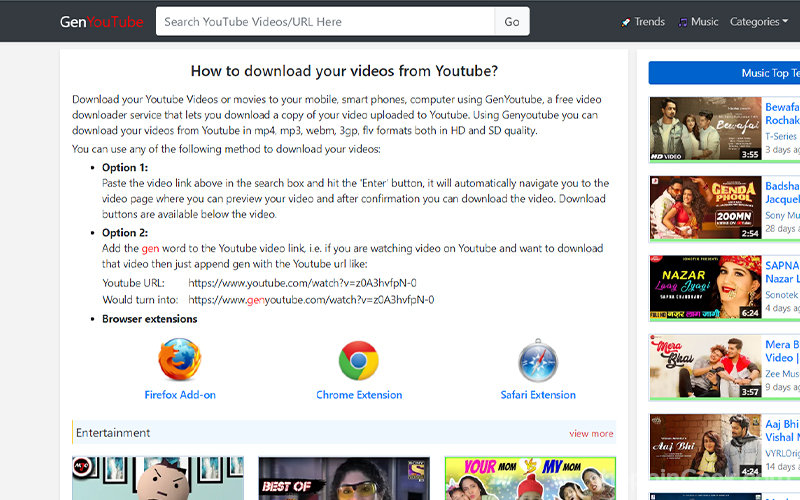Open the Firefox Add-on link
800x500 pixels.
coord(180,395)
